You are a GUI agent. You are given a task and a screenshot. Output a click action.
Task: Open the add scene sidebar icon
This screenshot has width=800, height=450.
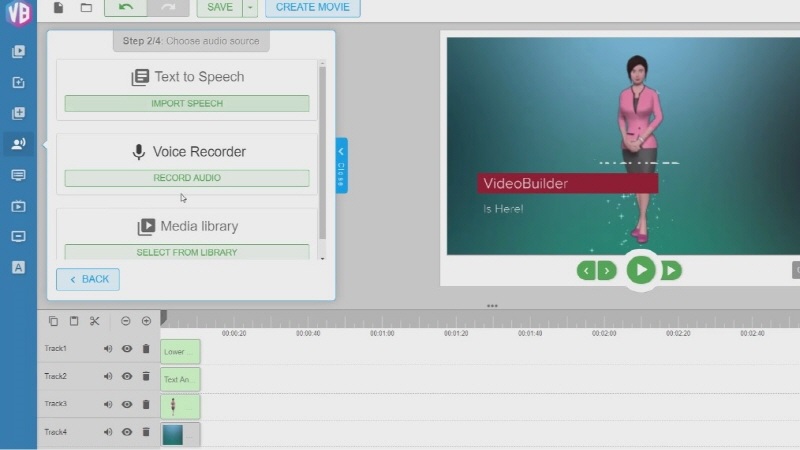pyautogui.click(x=18, y=113)
